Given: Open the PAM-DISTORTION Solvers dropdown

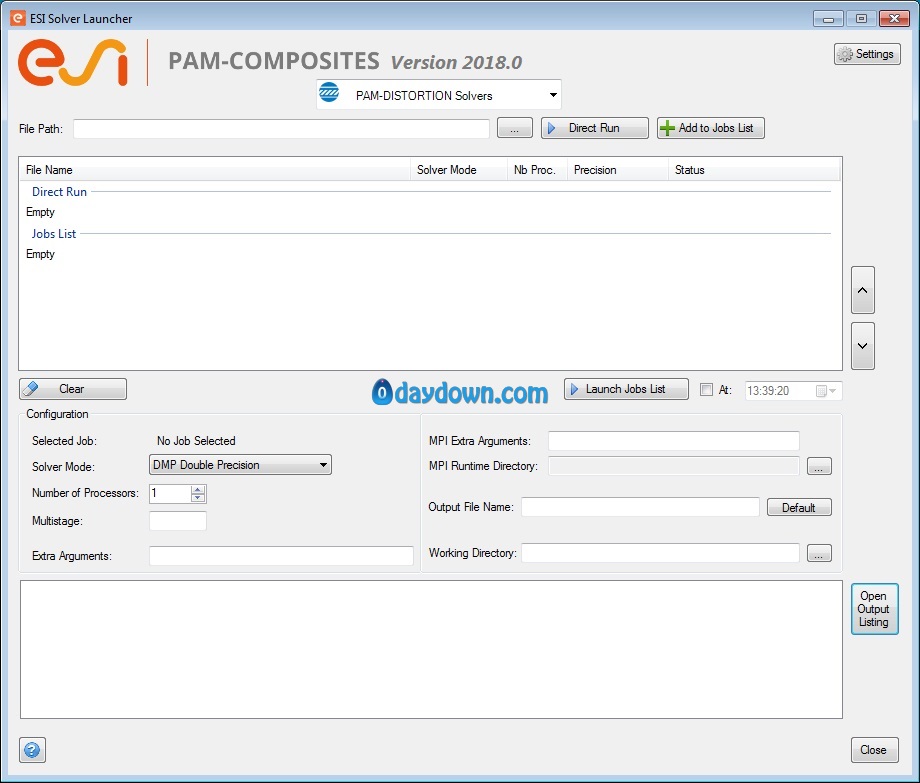Looking at the screenshot, I should click(438, 94).
